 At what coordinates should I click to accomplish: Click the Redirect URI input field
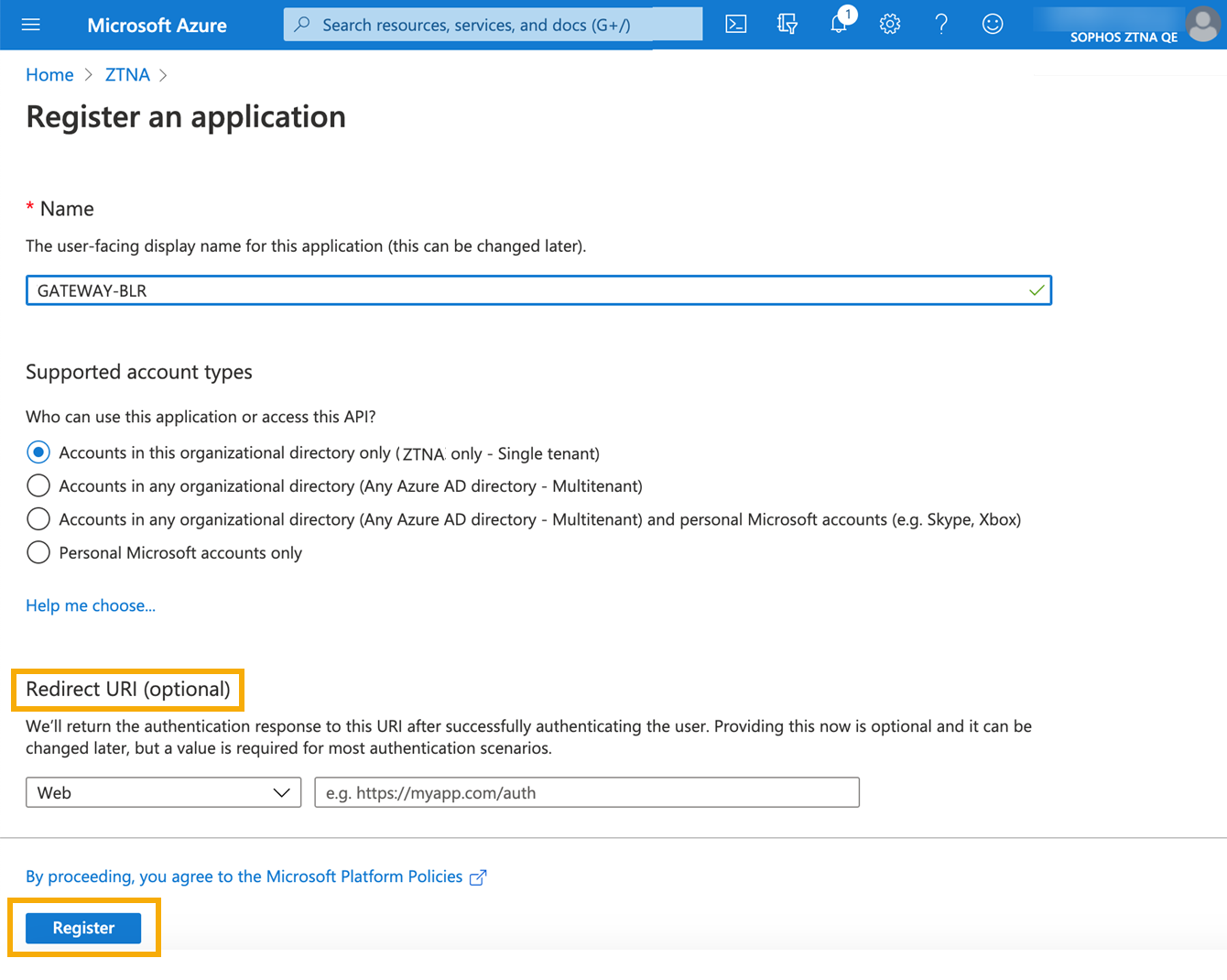coord(586,792)
